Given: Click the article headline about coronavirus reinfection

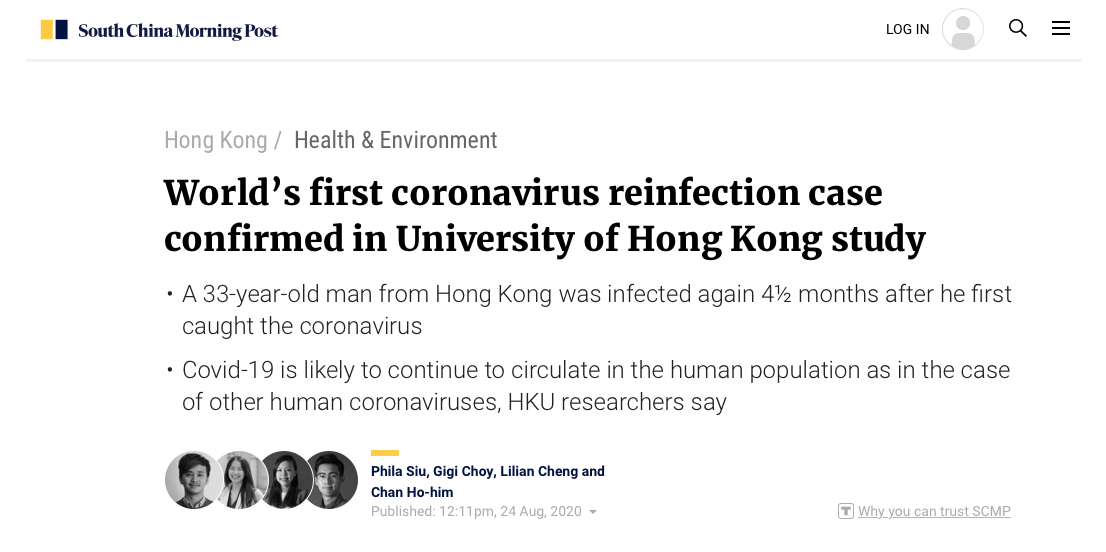Looking at the screenshot, I should point(544,216).
